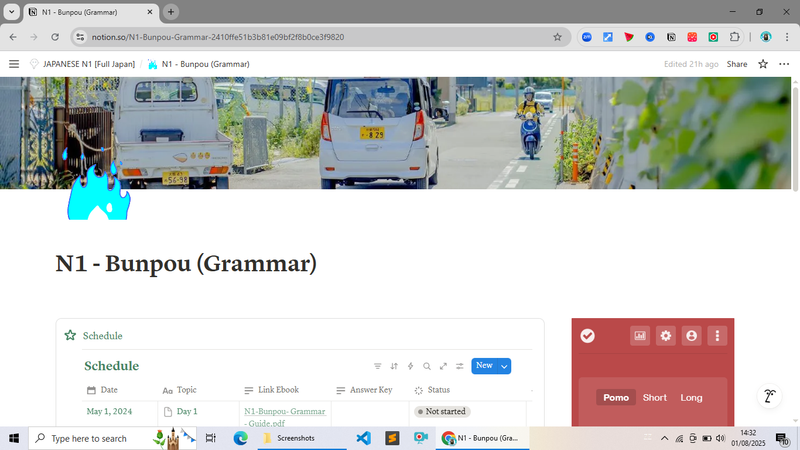Reload the Notion page
The height and width of the screenshot is (450, 800).
coord(55,37)
